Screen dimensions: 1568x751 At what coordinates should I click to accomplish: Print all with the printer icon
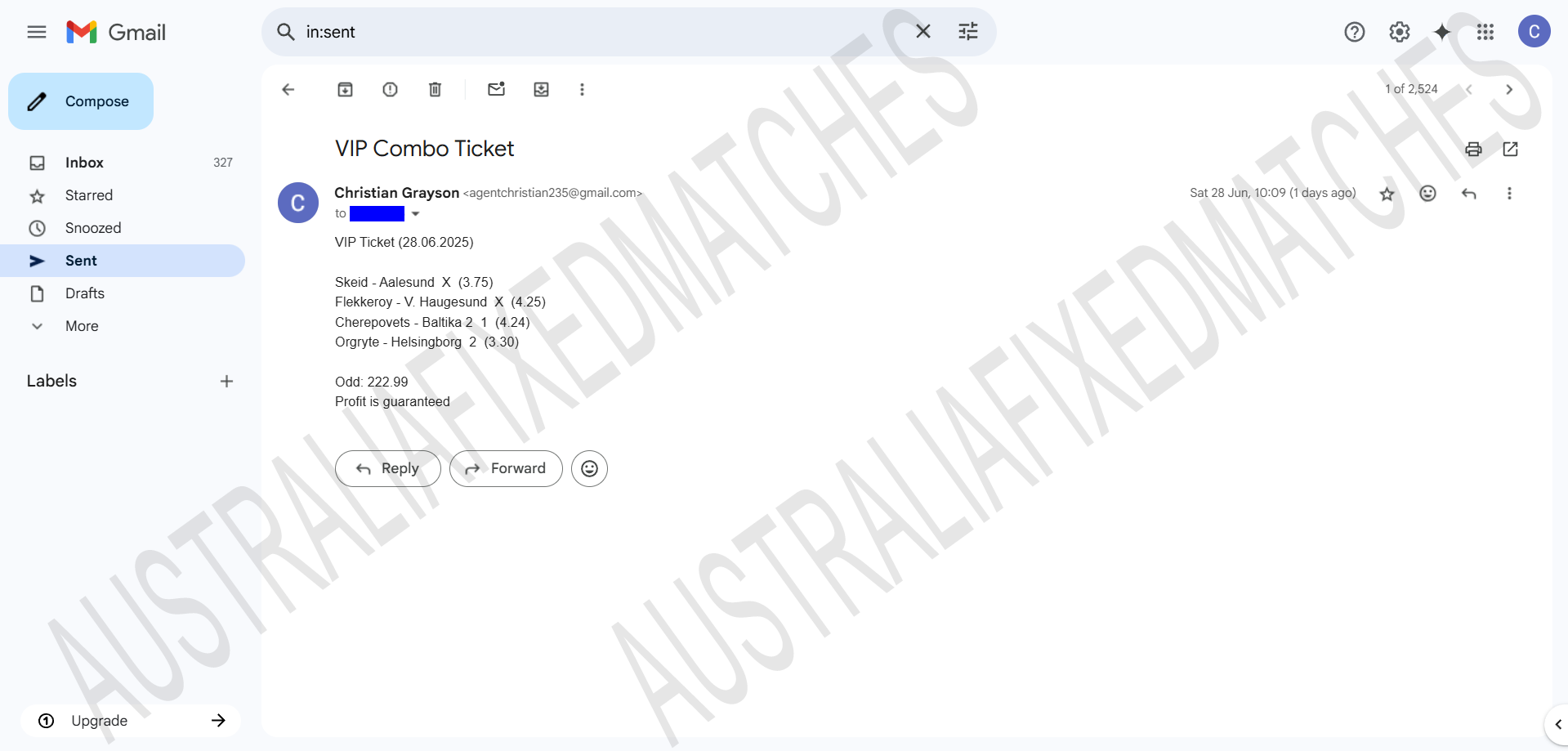[1473, 149]
